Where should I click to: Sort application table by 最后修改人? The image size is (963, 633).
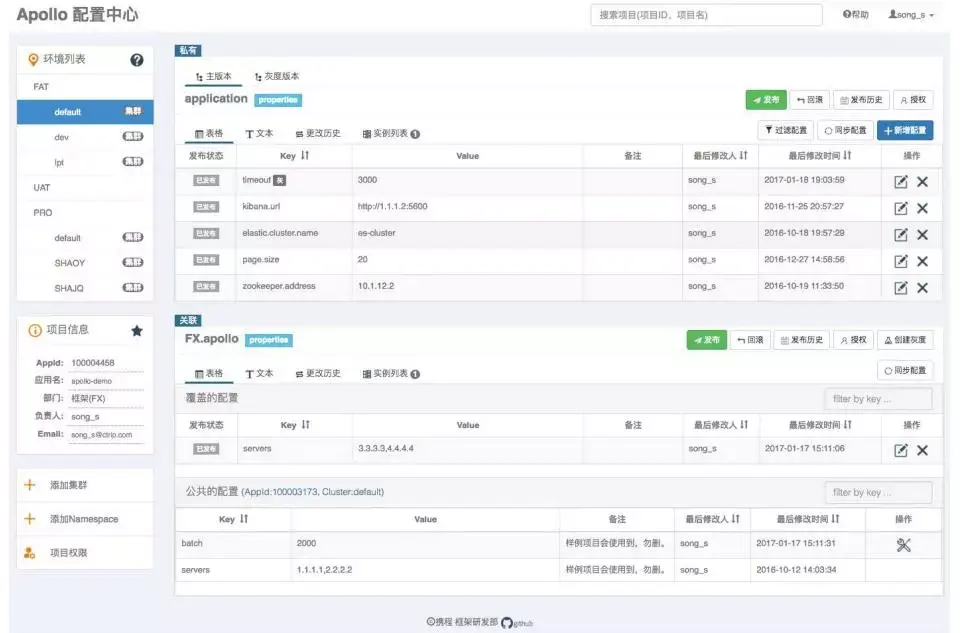(x=744, y=155)
